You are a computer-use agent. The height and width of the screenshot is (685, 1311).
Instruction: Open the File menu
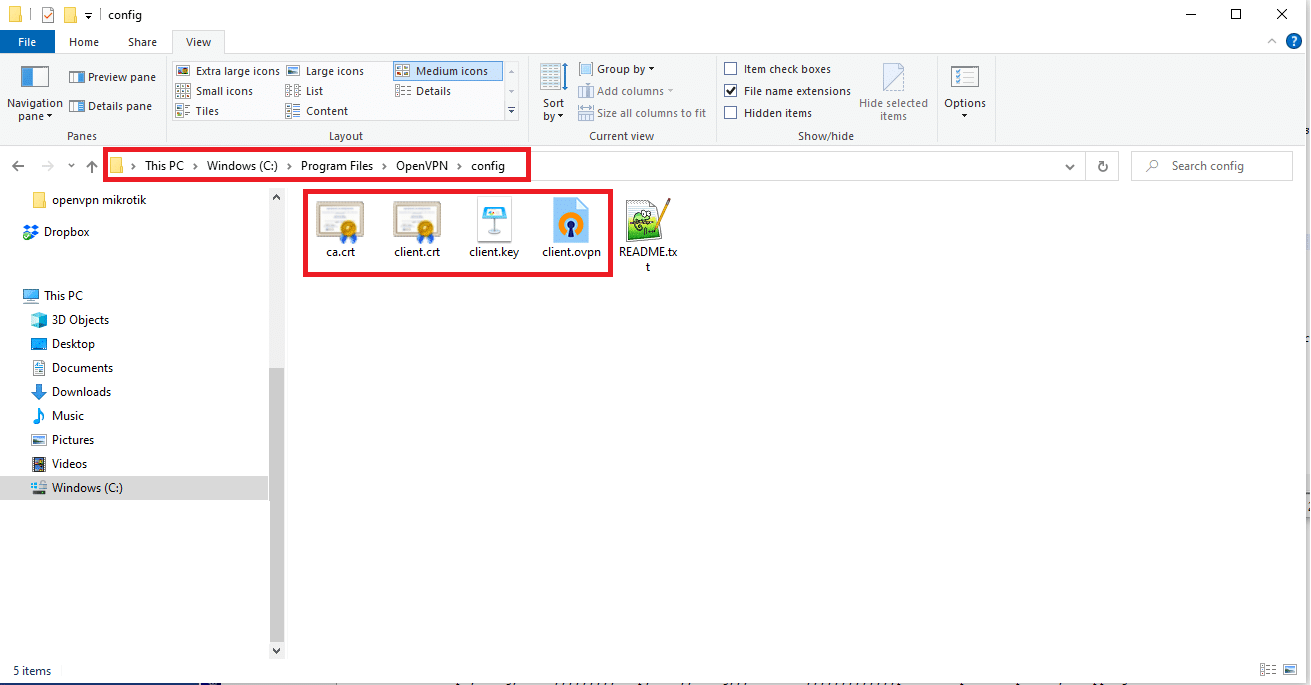tap(27, 42)
